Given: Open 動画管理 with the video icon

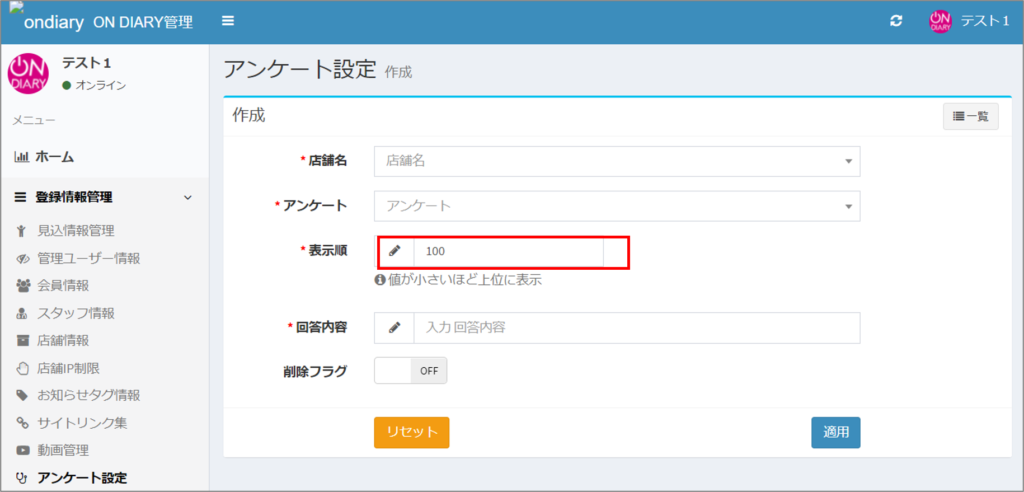Looking at the screenshot, I should point(62,450).
